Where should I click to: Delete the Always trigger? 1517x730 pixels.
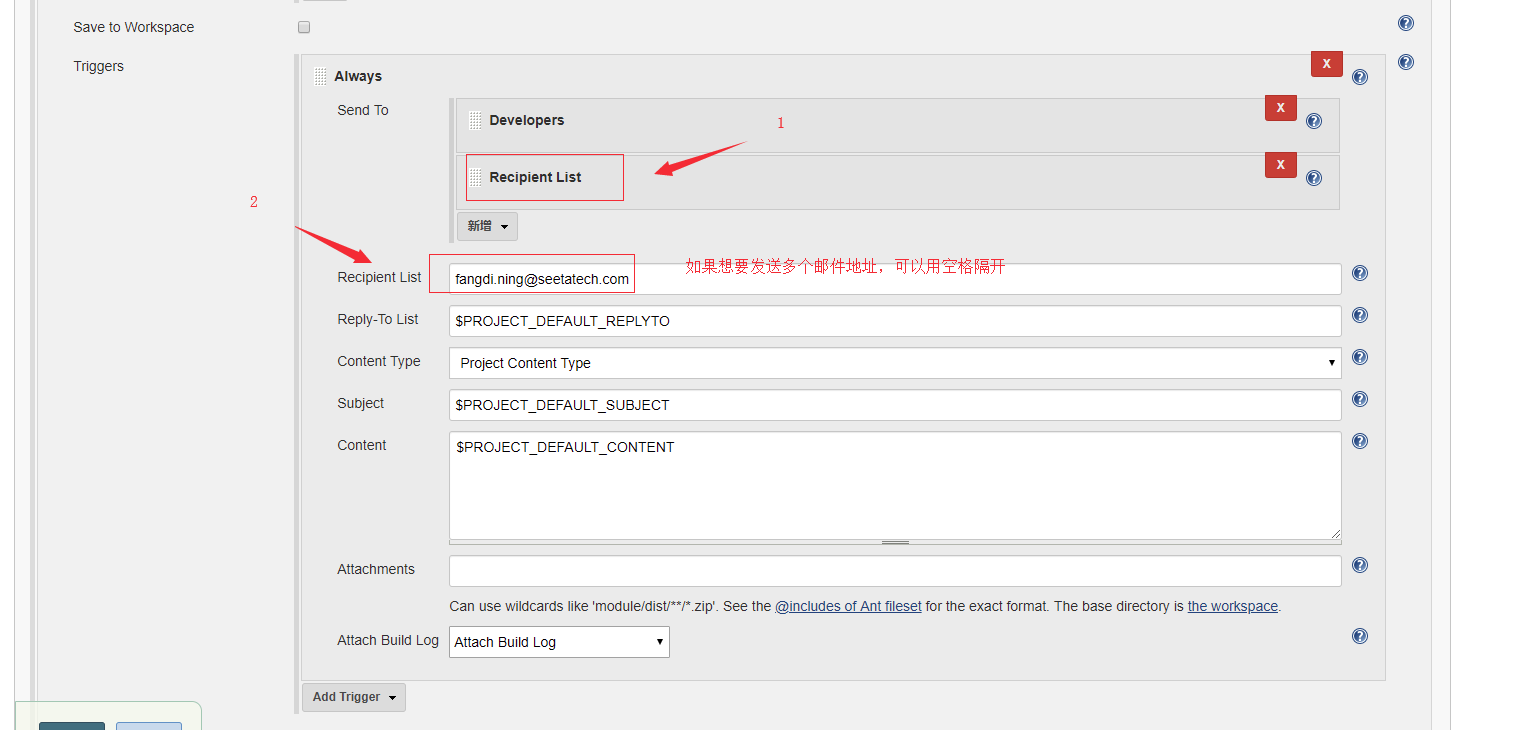coord(1327,64)
